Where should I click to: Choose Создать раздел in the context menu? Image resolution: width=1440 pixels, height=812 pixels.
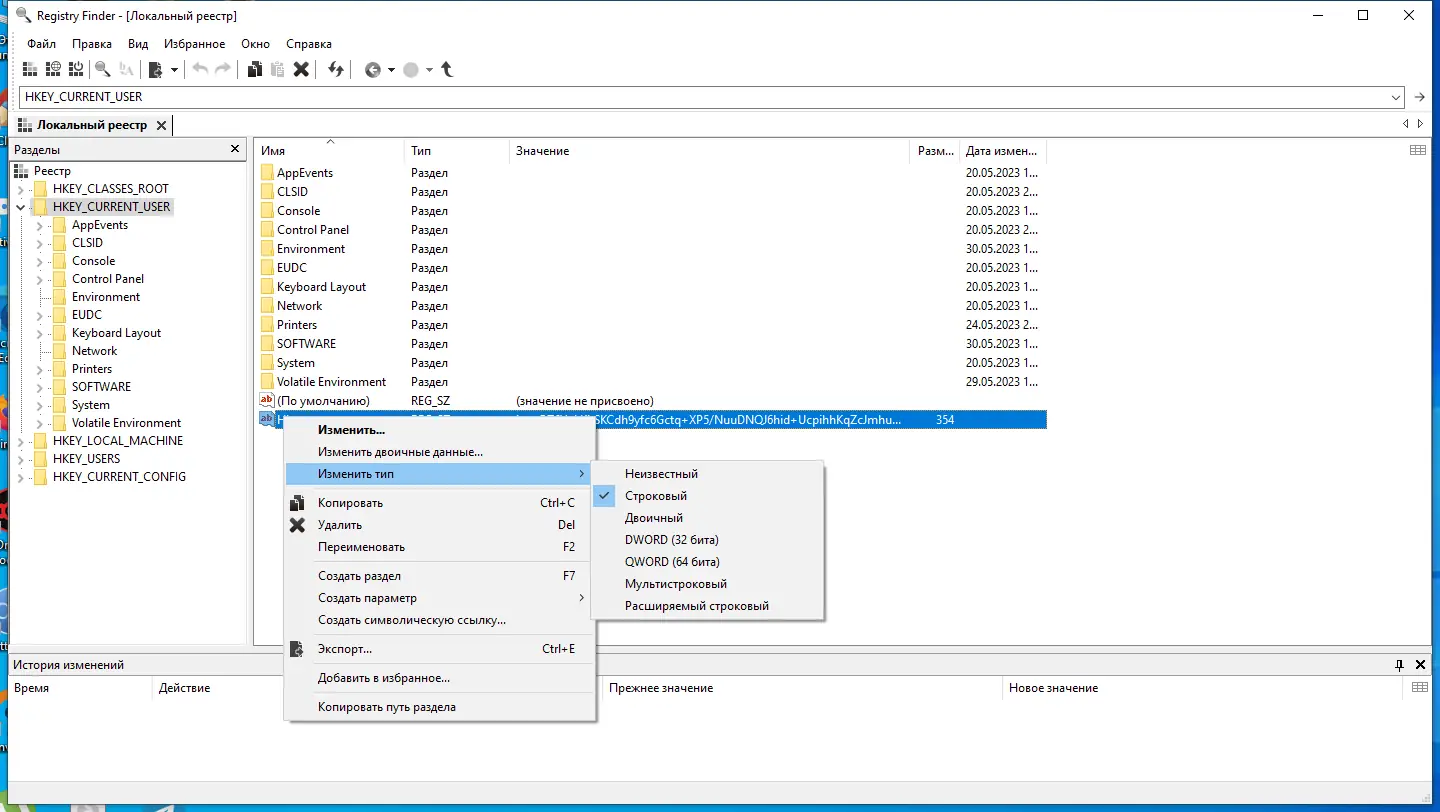(440, 576)
